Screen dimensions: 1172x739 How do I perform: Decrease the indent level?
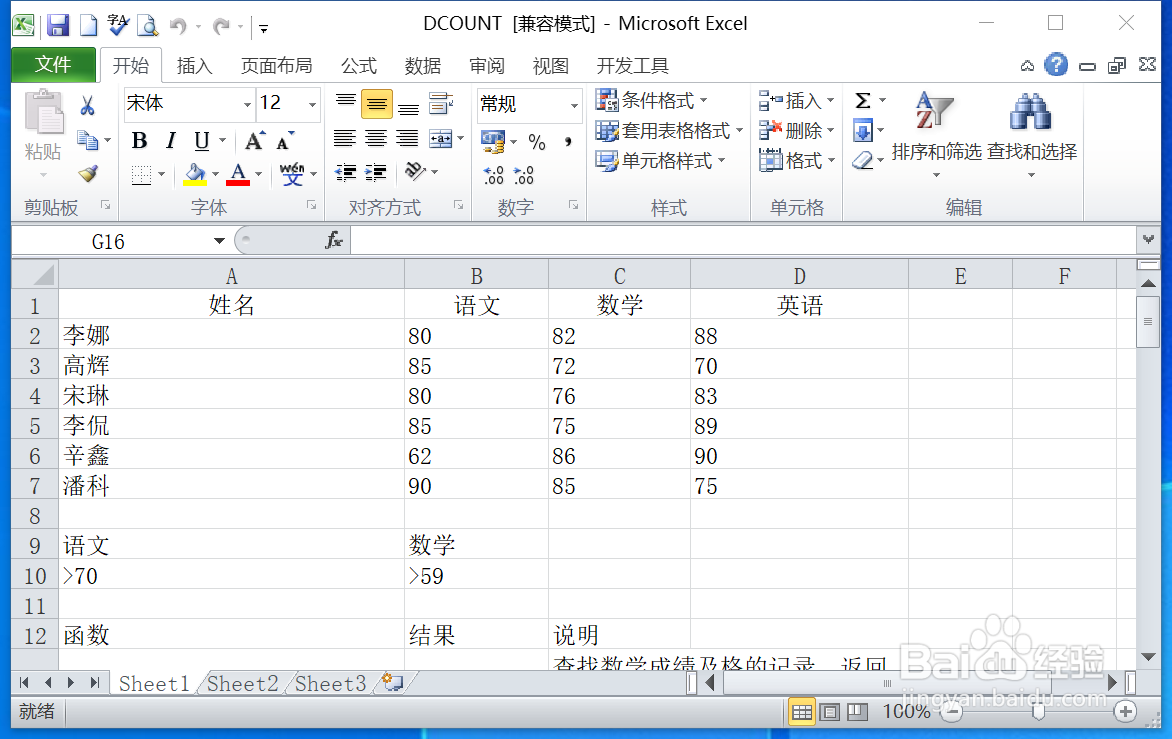345,173
